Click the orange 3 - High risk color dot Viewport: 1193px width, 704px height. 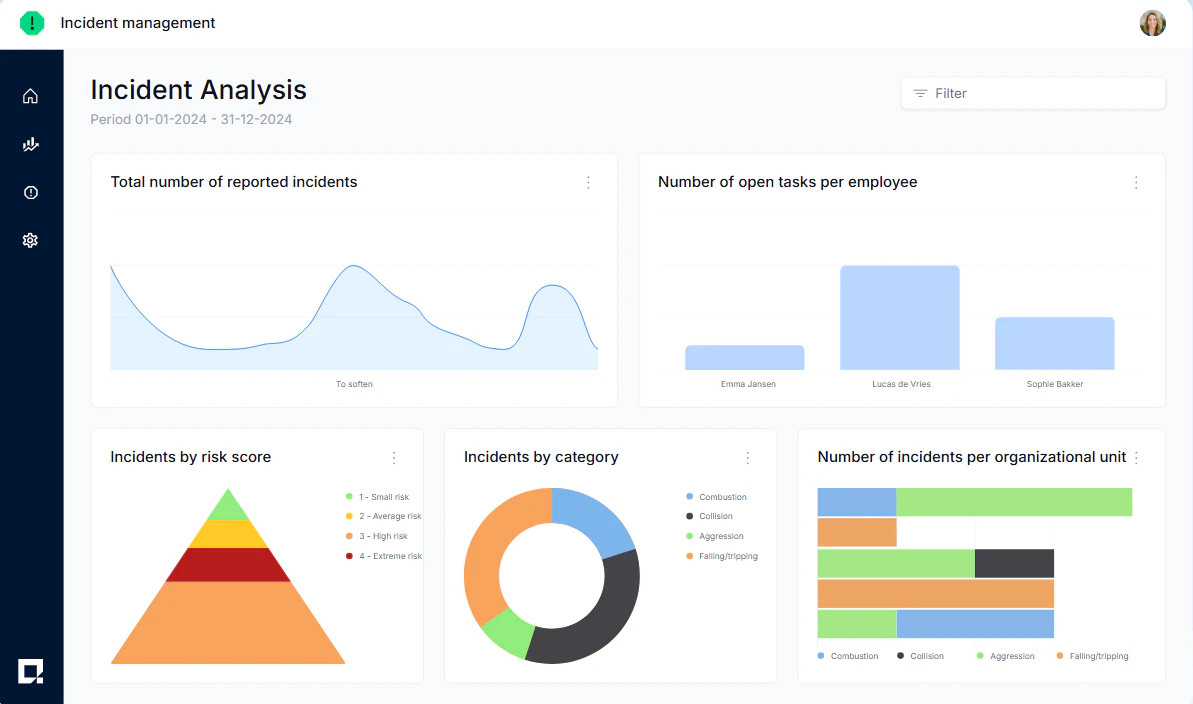coord(350,536)
